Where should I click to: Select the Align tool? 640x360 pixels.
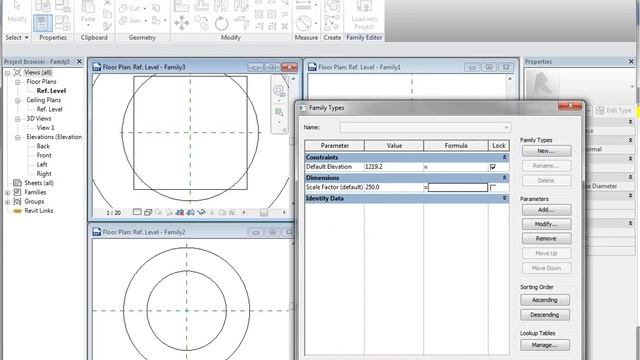coord(181,6)
